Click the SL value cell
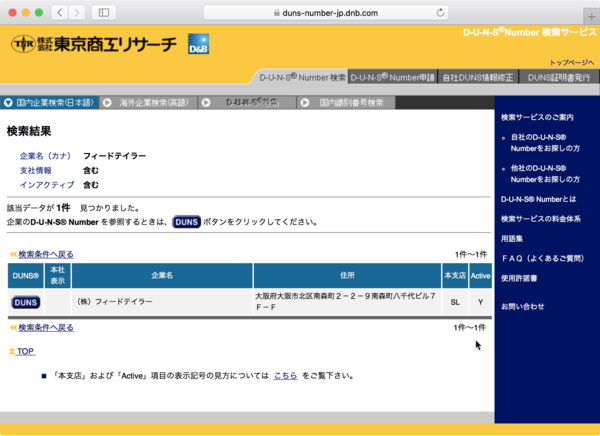600x436 pixels. (x=455, y=302)
